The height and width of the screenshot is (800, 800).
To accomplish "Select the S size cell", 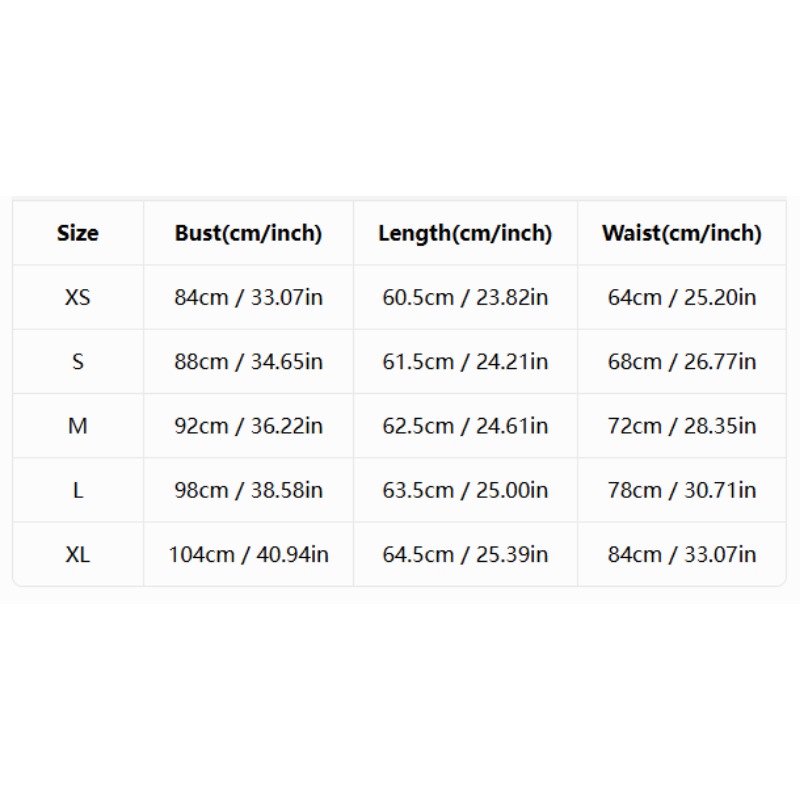I will pyautogui.click(x=78, y=362).
